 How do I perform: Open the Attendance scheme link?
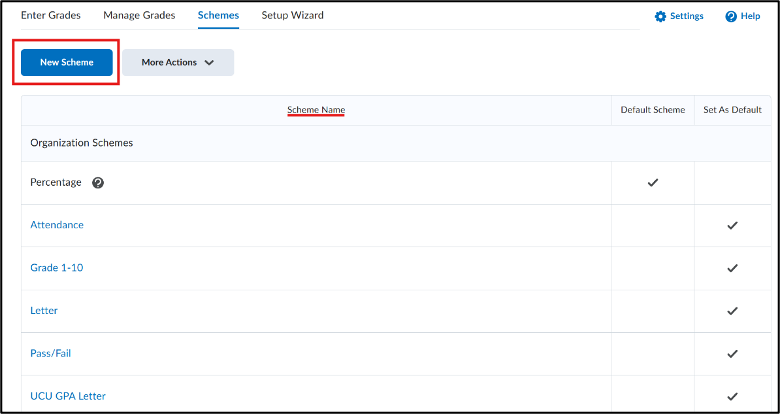coord(57,225)
